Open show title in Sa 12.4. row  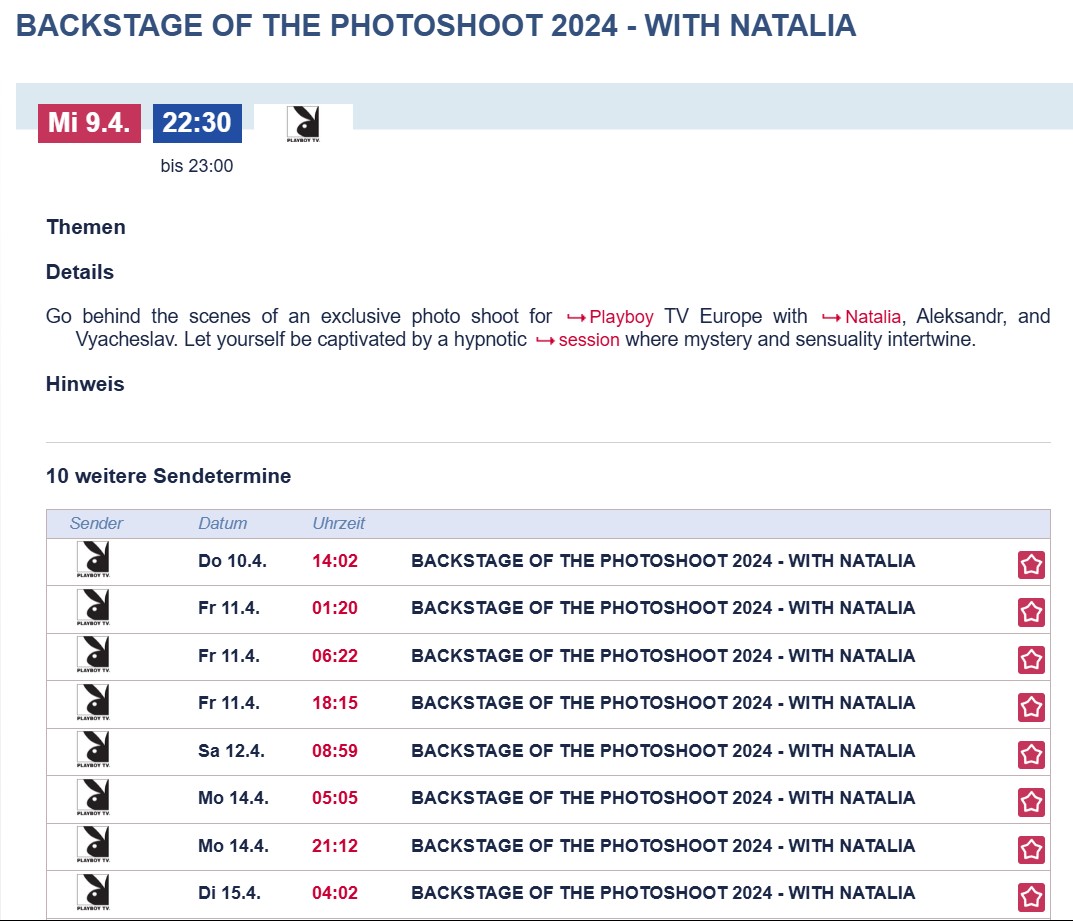tap(662, 751)
